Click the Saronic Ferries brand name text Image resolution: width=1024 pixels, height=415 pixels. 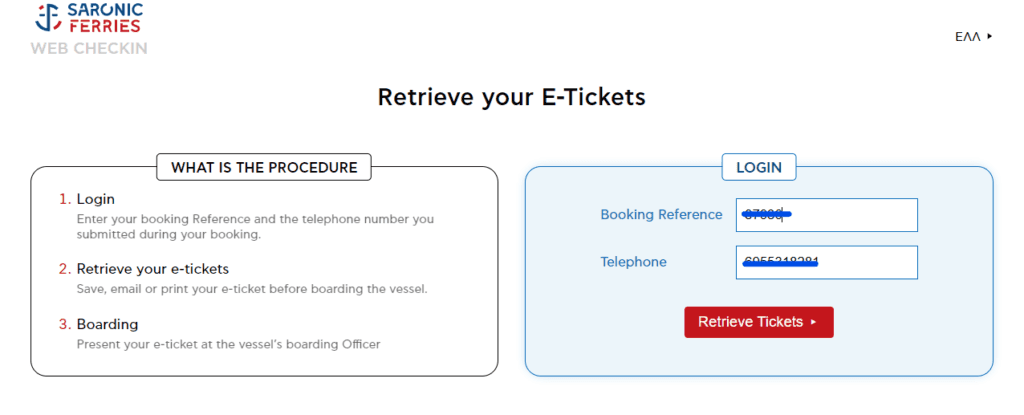tap(105, 18)
